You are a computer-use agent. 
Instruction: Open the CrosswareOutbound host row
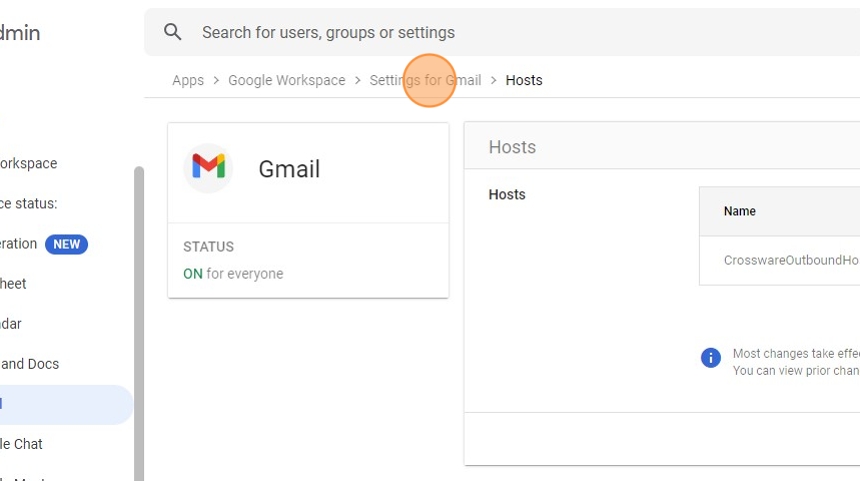click(790, 260)
